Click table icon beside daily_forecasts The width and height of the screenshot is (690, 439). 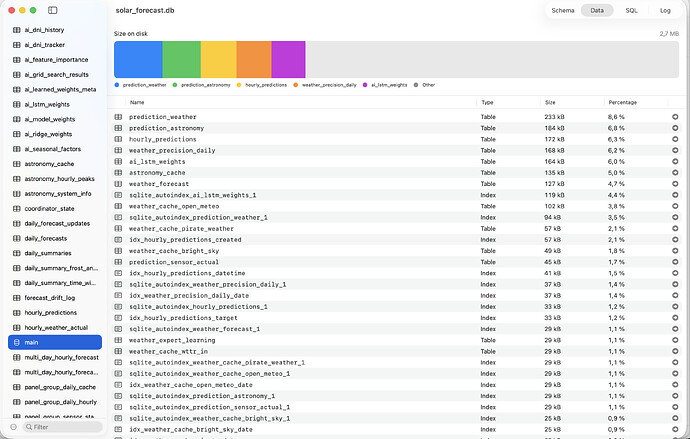coord(17,238)
